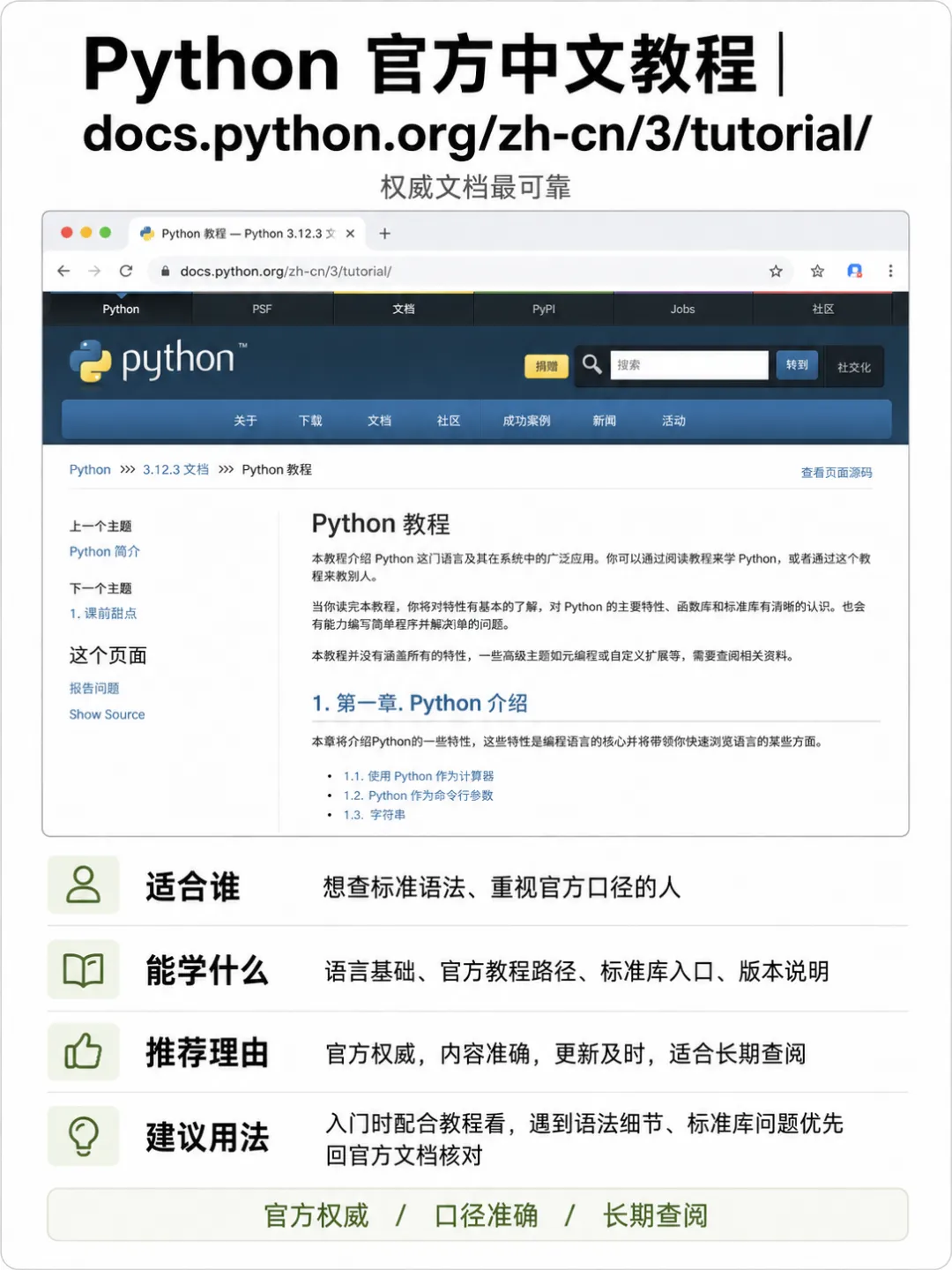Screen dimensions: 952x1270
Task: Close the Python 教程 browser tab
Action: point(350,234)
